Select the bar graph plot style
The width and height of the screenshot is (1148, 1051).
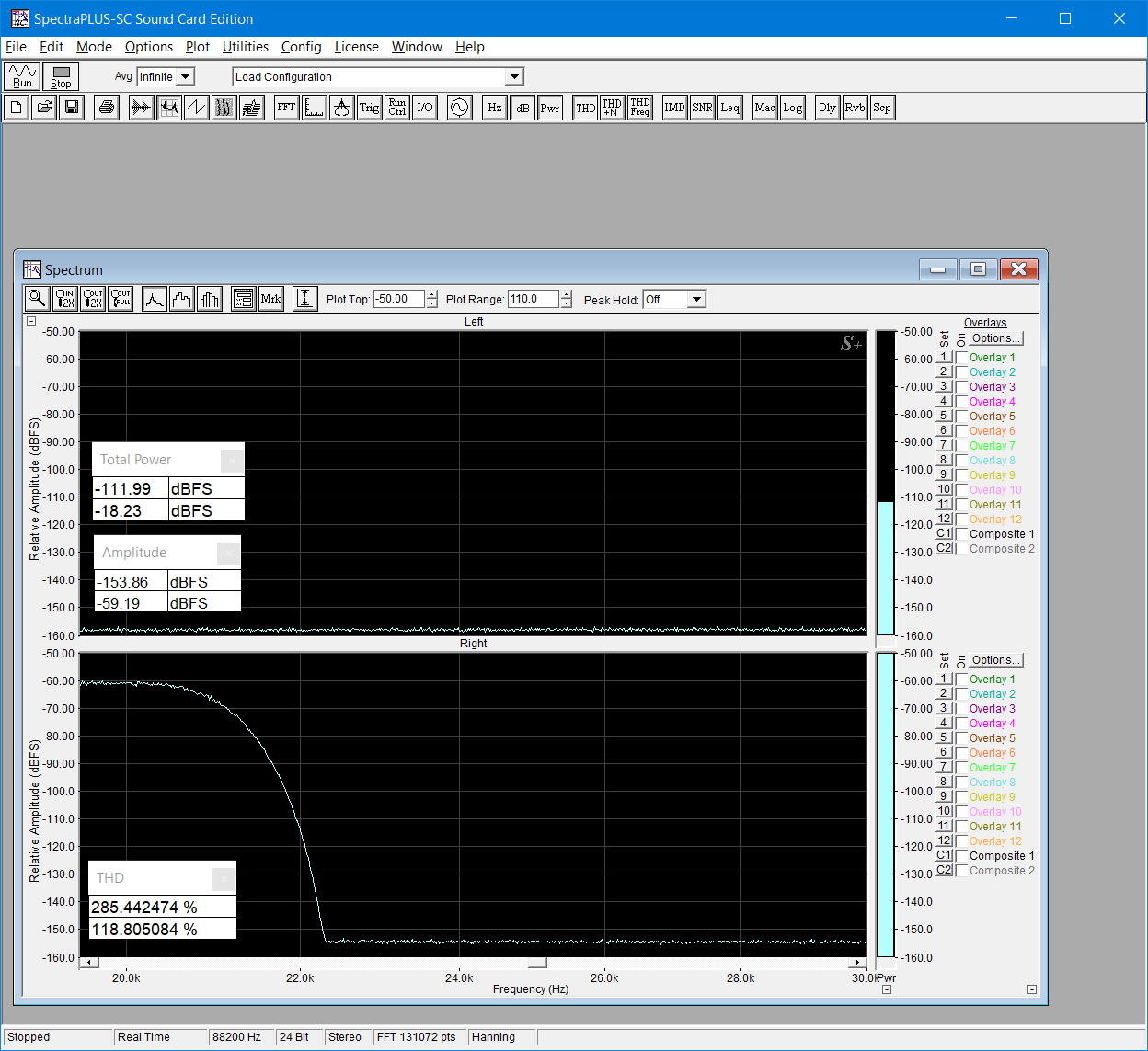(x=210, y=299)
